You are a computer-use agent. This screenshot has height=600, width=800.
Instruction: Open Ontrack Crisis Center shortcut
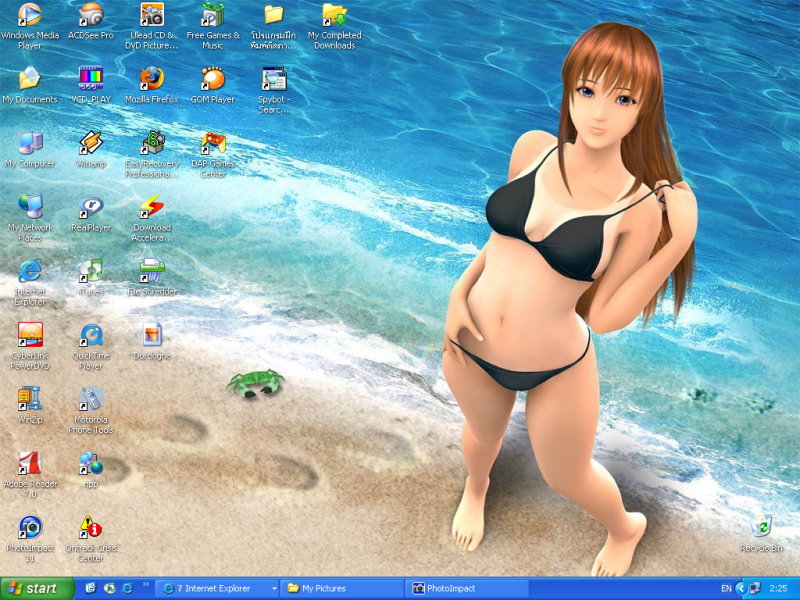(91, 527)
